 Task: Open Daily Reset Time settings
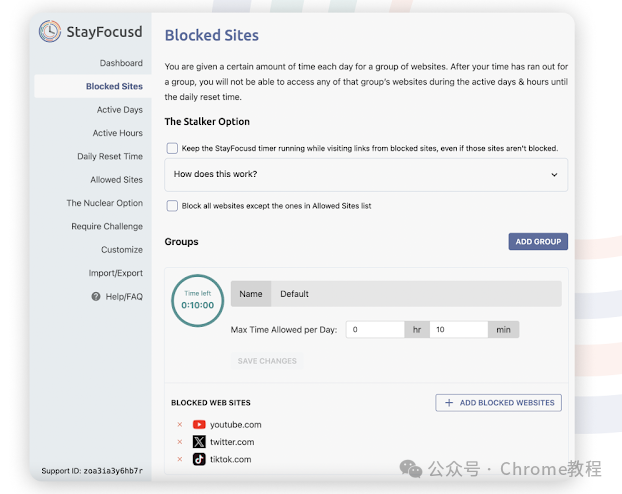coord(110,156)
